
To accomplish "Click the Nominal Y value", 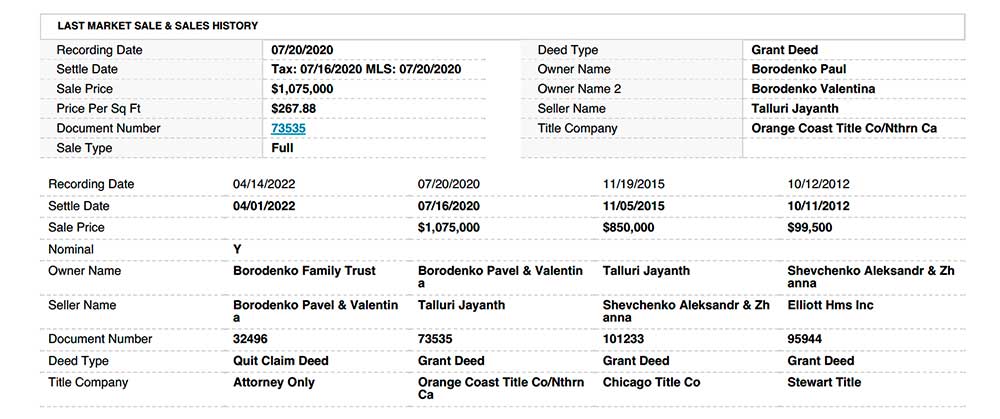I will [237, 249].
